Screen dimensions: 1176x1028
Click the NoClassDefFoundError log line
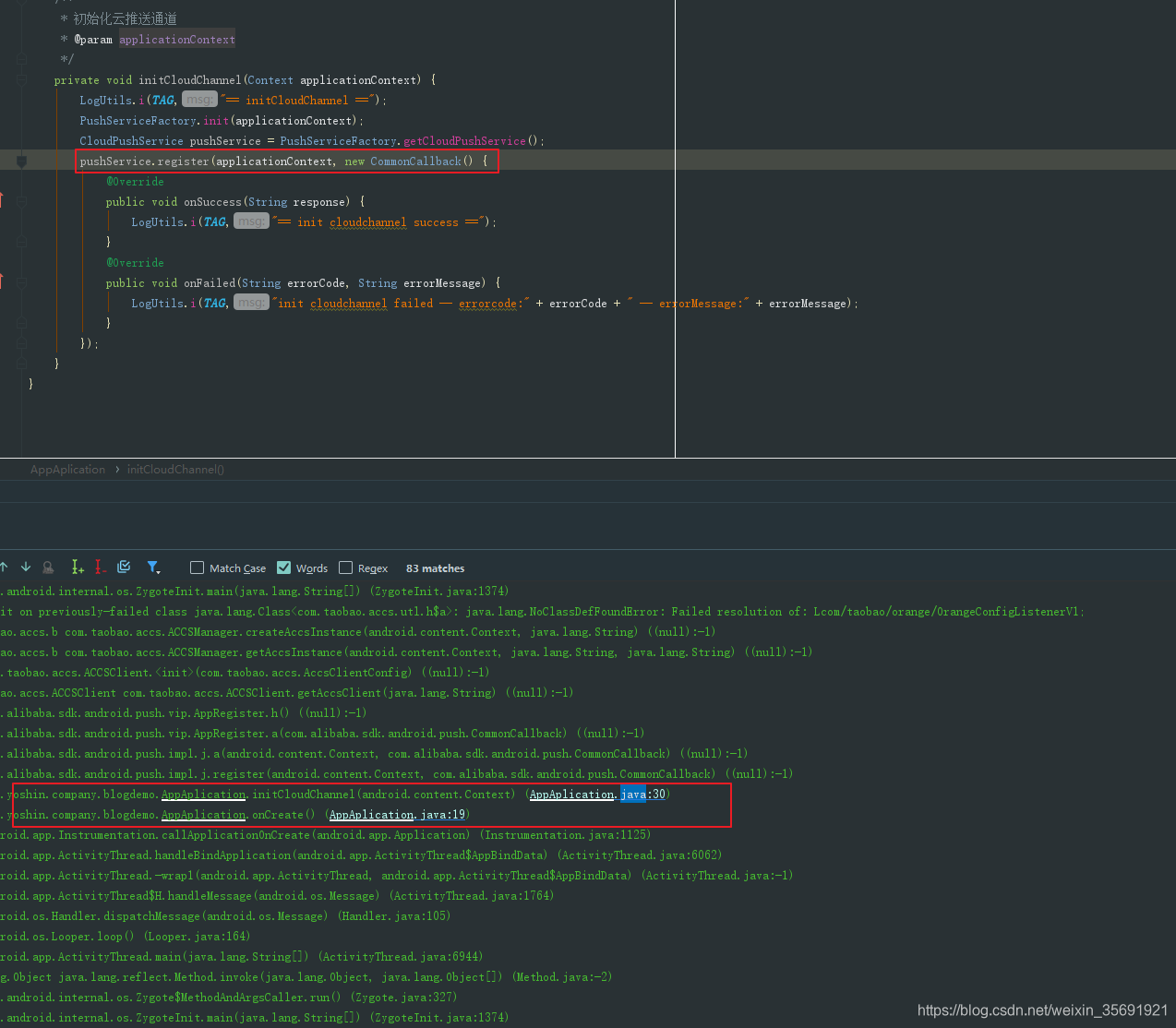coord(543,612)
